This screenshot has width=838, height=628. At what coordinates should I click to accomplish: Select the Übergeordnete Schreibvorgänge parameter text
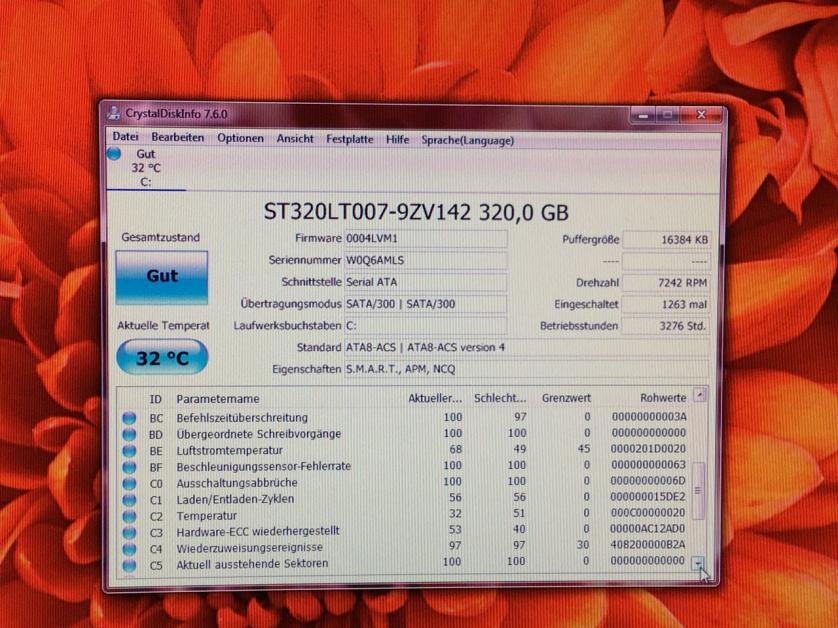click(x=259, y=434)
